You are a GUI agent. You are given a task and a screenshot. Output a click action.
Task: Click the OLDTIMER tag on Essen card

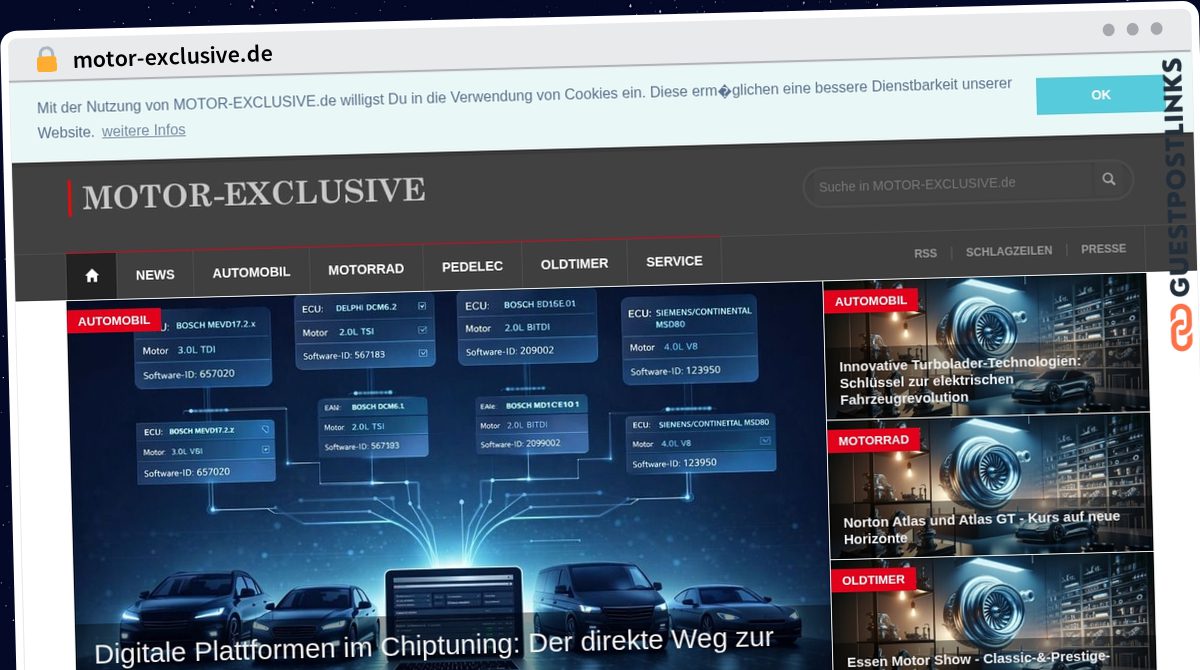pyautogui.click(x=873, y=580)
